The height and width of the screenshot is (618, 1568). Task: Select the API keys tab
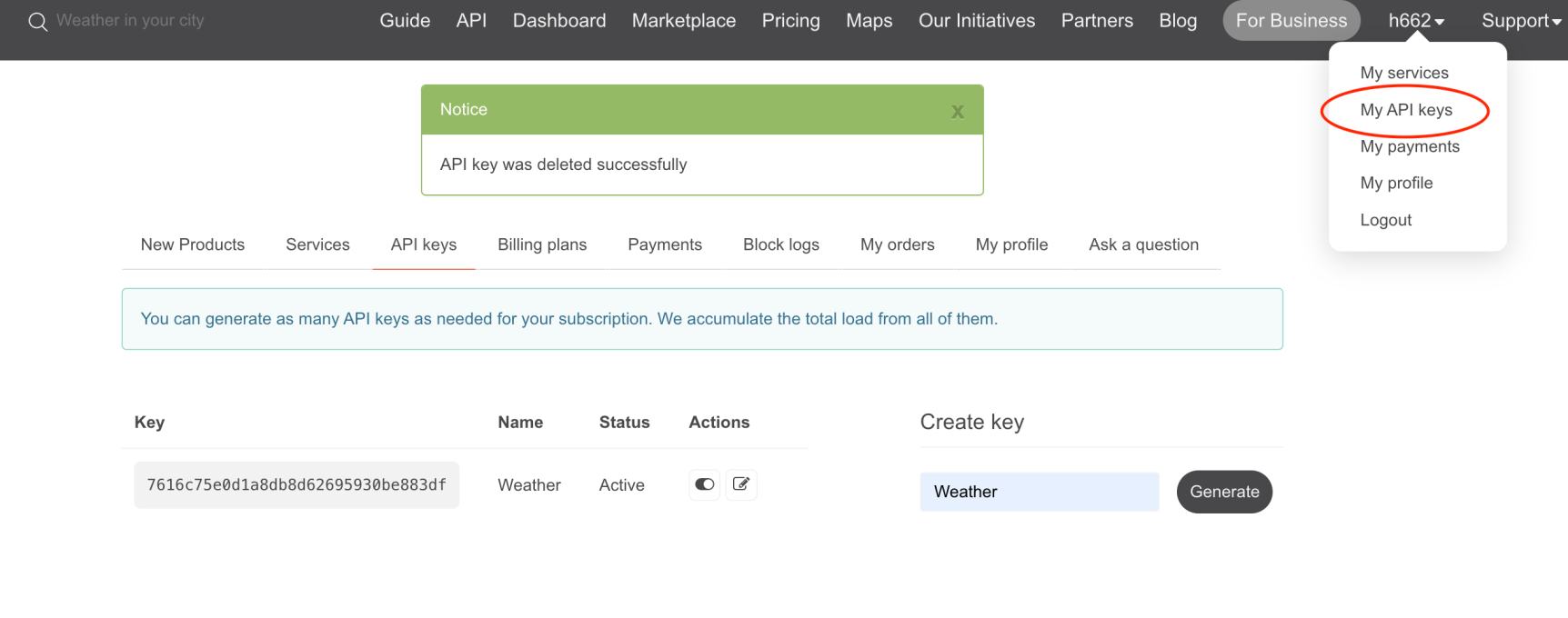(424, 244)
